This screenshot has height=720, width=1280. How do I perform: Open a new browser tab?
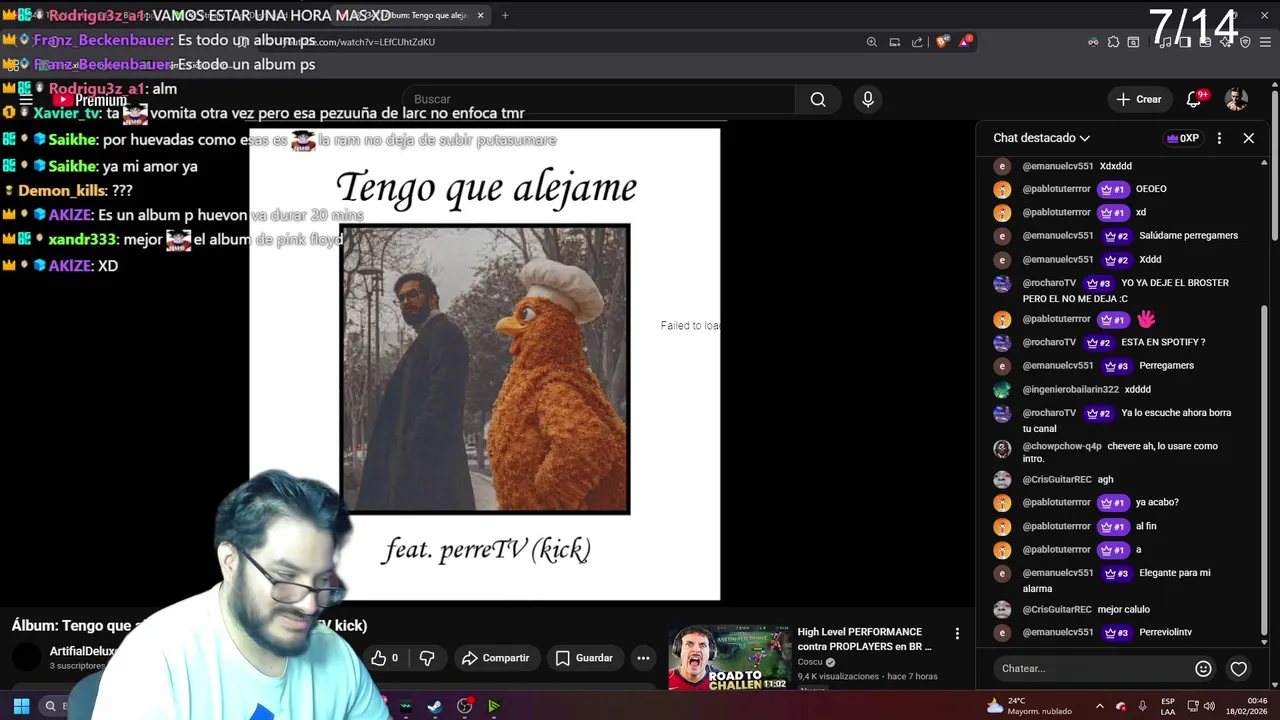point(505,15)
